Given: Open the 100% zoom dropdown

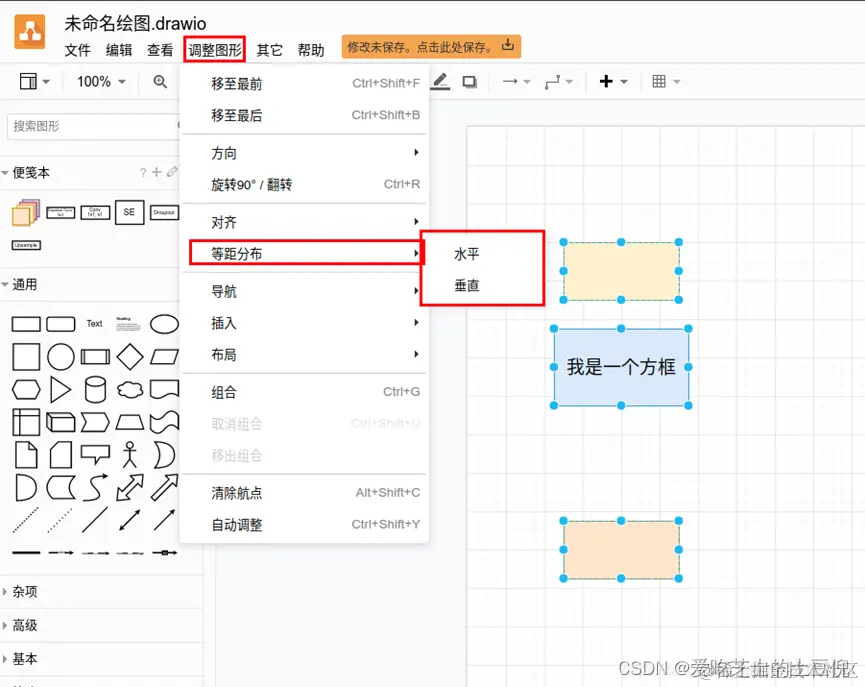Looking at the screenshot, I should pos(101,82).
